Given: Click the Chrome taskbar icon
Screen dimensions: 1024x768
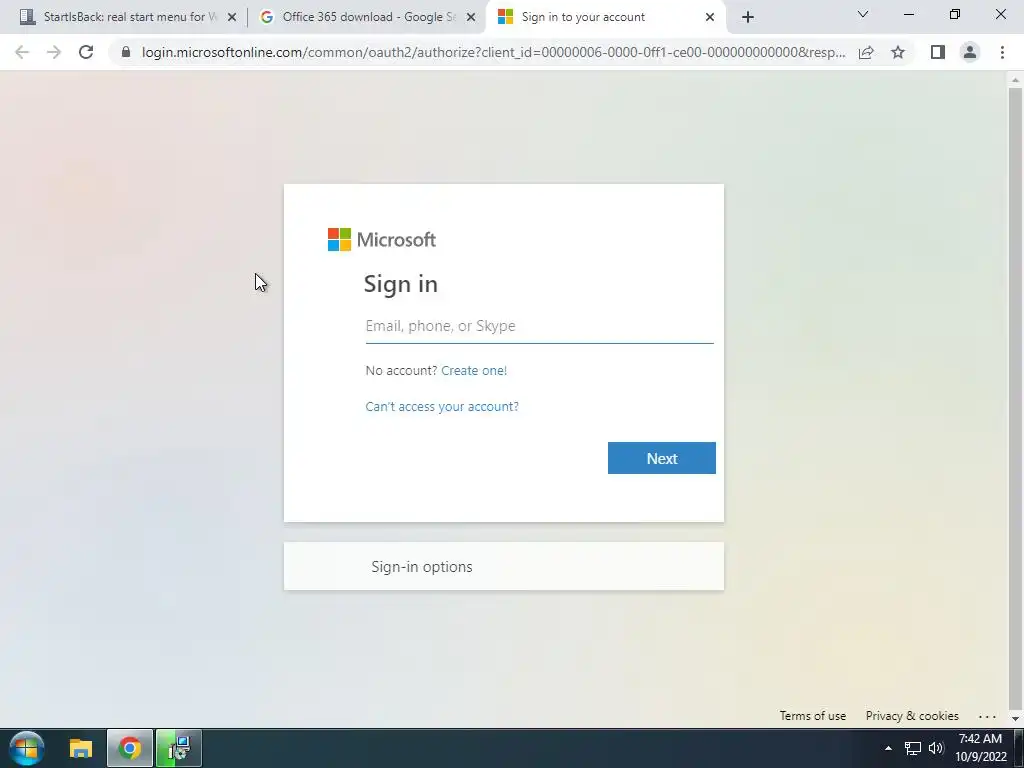Looking at the screenshot, I should coord(130,748).
